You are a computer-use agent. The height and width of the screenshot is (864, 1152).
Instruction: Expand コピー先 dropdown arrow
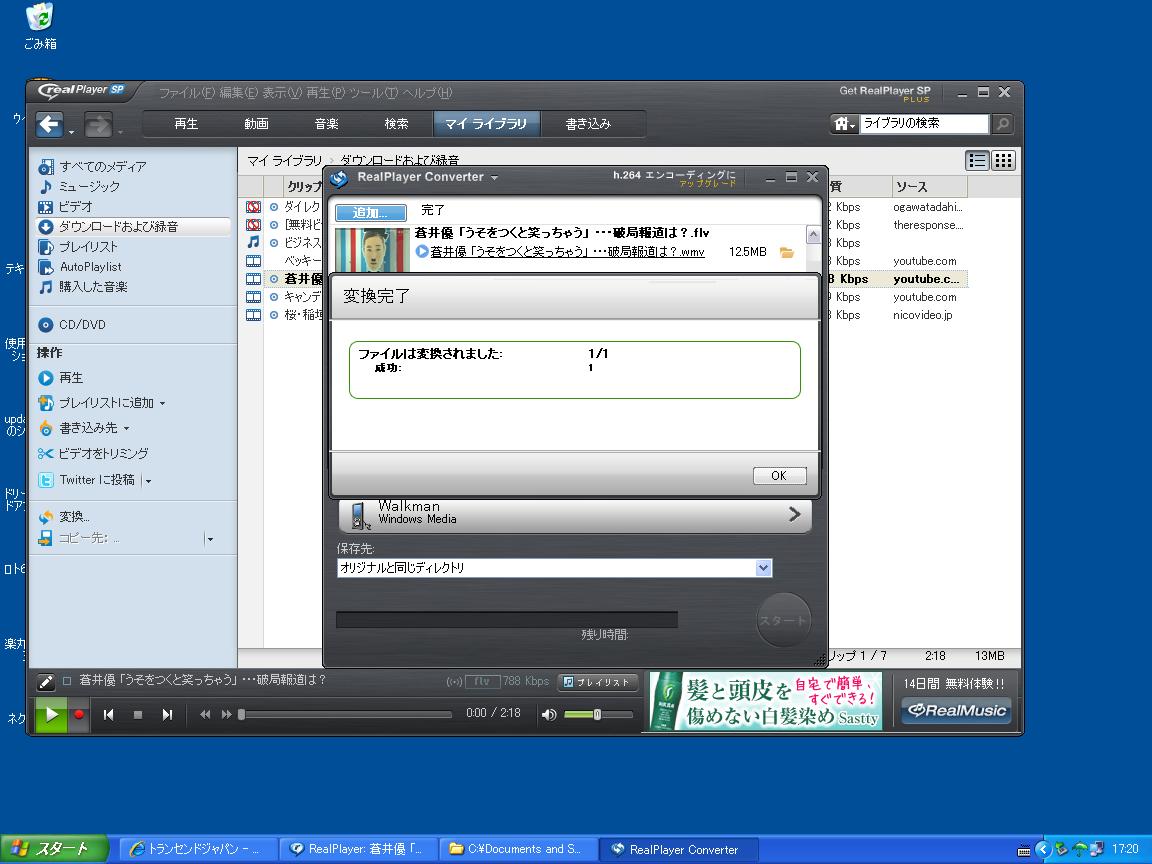(210, 539)
